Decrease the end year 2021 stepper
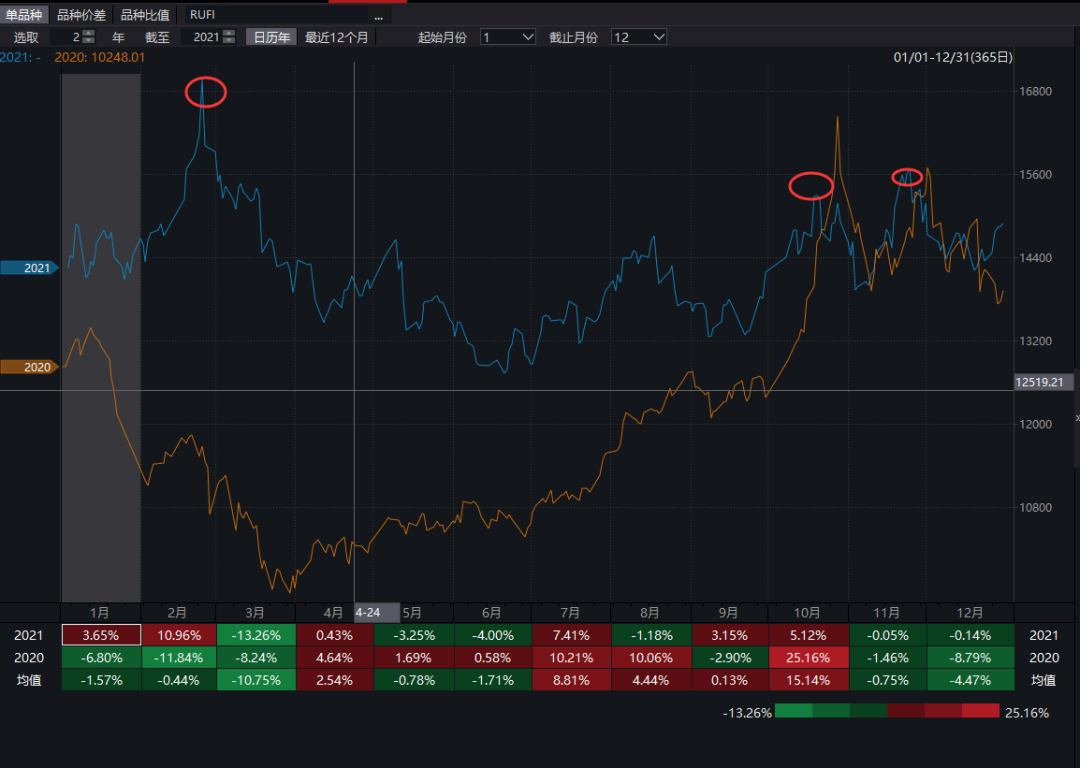Image resolution: width=1080 pixels, height=768 pixels. tap(229, 41)
